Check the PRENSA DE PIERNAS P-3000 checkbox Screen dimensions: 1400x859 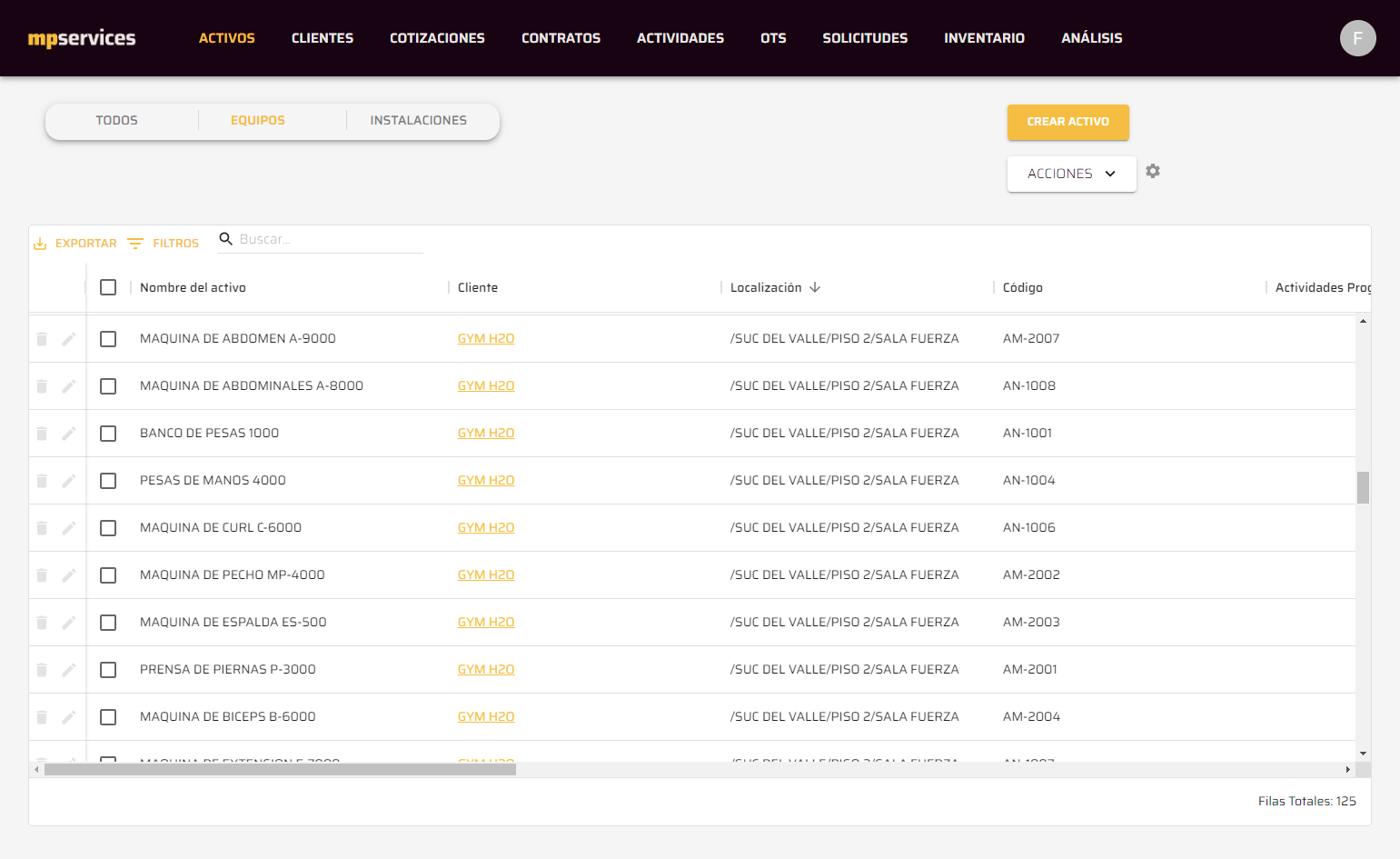click(x=108, y=670)
